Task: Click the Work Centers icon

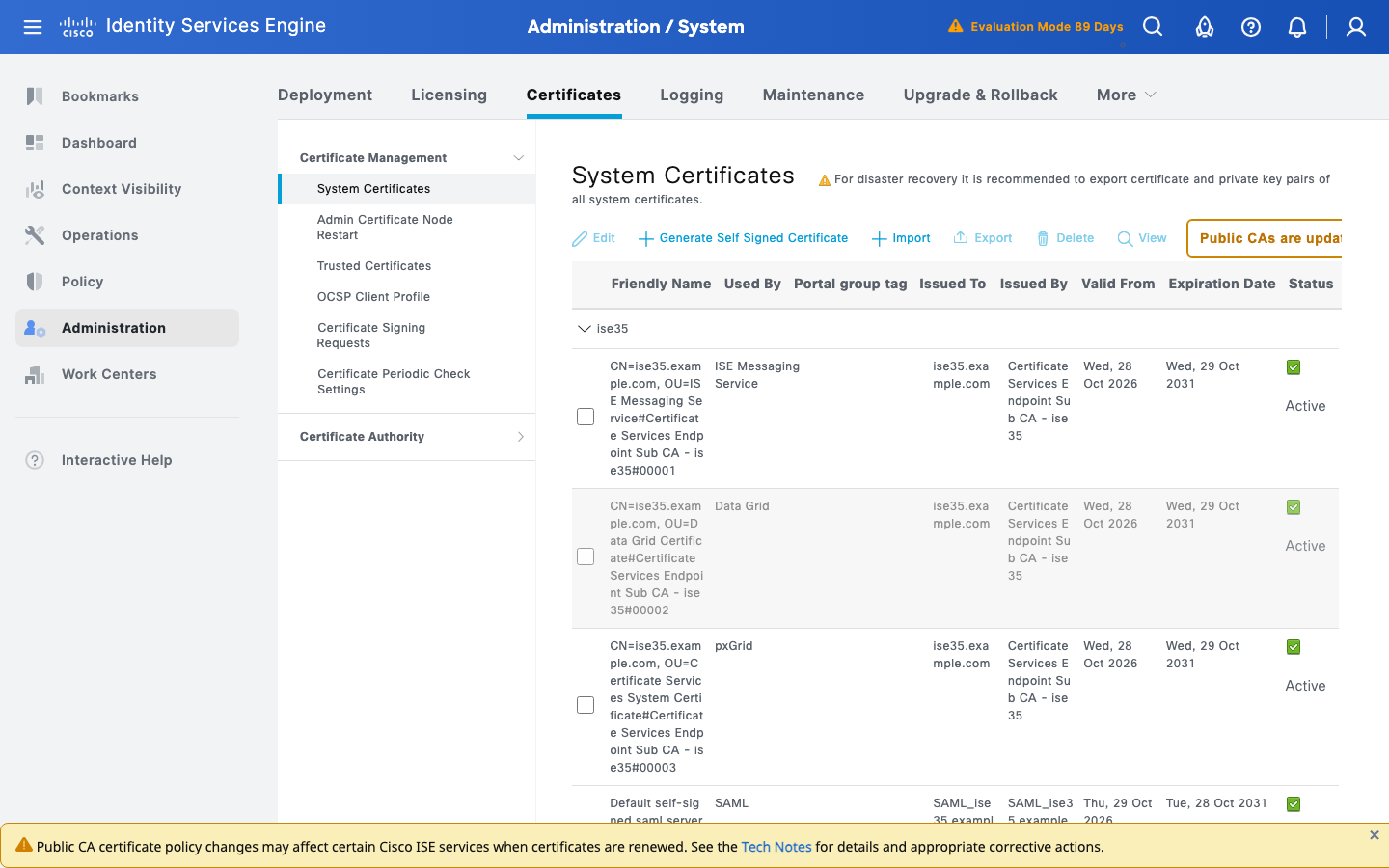Action: [35, 374]
